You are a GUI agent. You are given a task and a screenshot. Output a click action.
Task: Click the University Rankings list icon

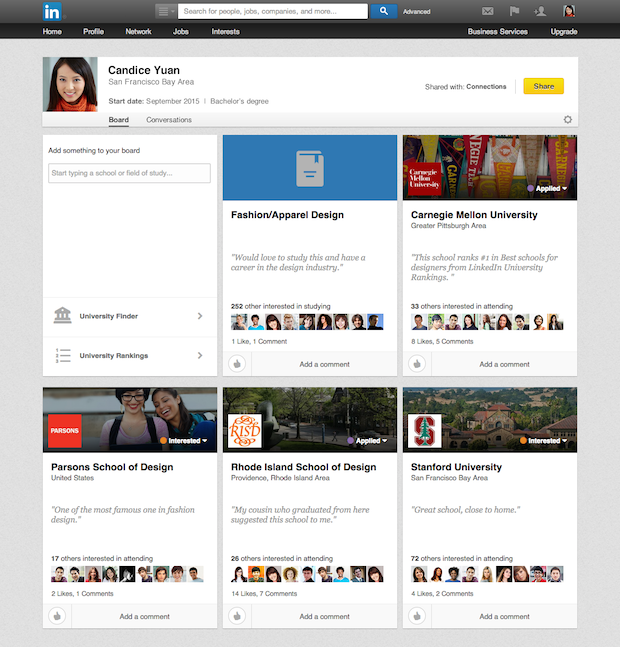coord(63,356)
